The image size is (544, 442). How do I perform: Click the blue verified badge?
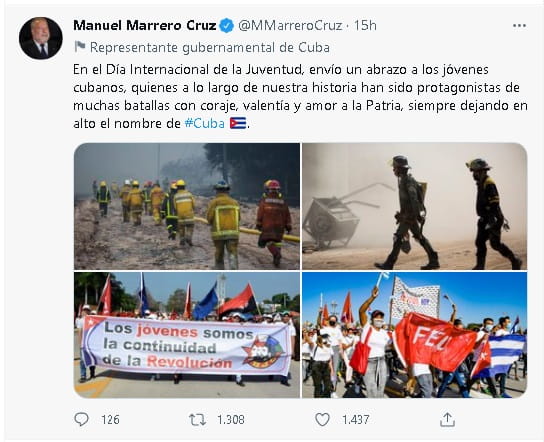pos(227,26)
